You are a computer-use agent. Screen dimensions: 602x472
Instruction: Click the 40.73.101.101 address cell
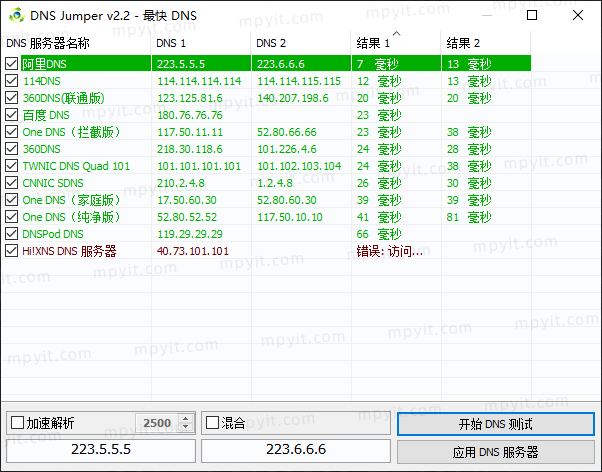click(x=193, y=251)
